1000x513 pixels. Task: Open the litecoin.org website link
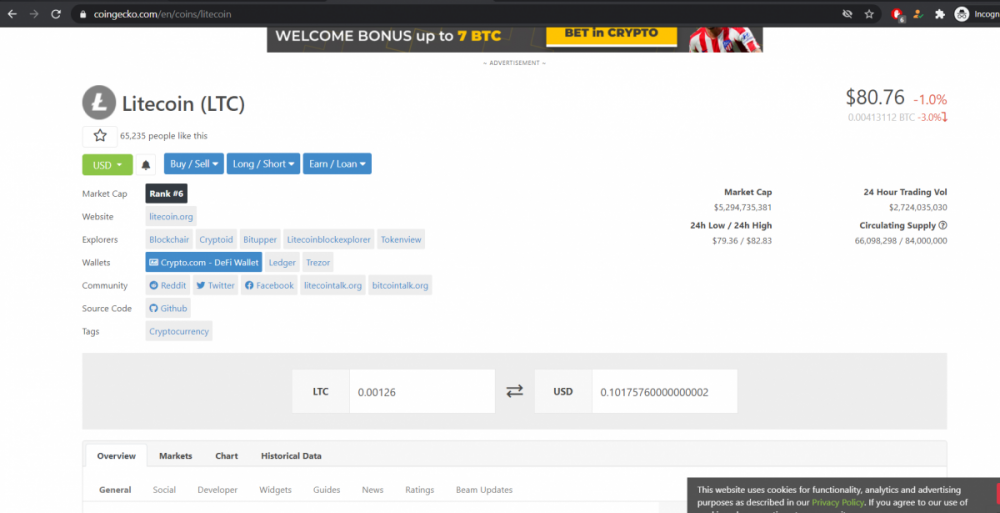[171, 217]
